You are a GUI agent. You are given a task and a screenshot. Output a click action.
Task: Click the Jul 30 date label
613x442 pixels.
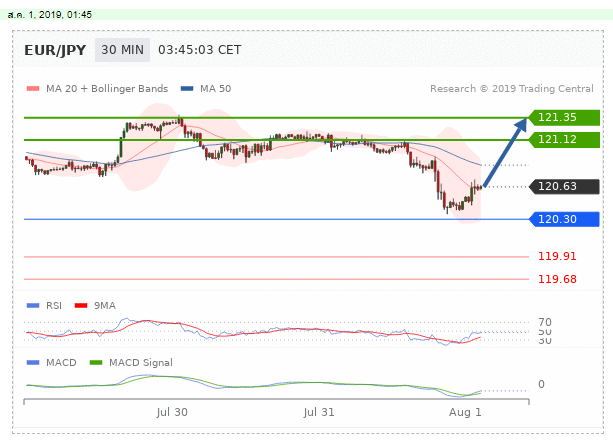pos(172,412)
